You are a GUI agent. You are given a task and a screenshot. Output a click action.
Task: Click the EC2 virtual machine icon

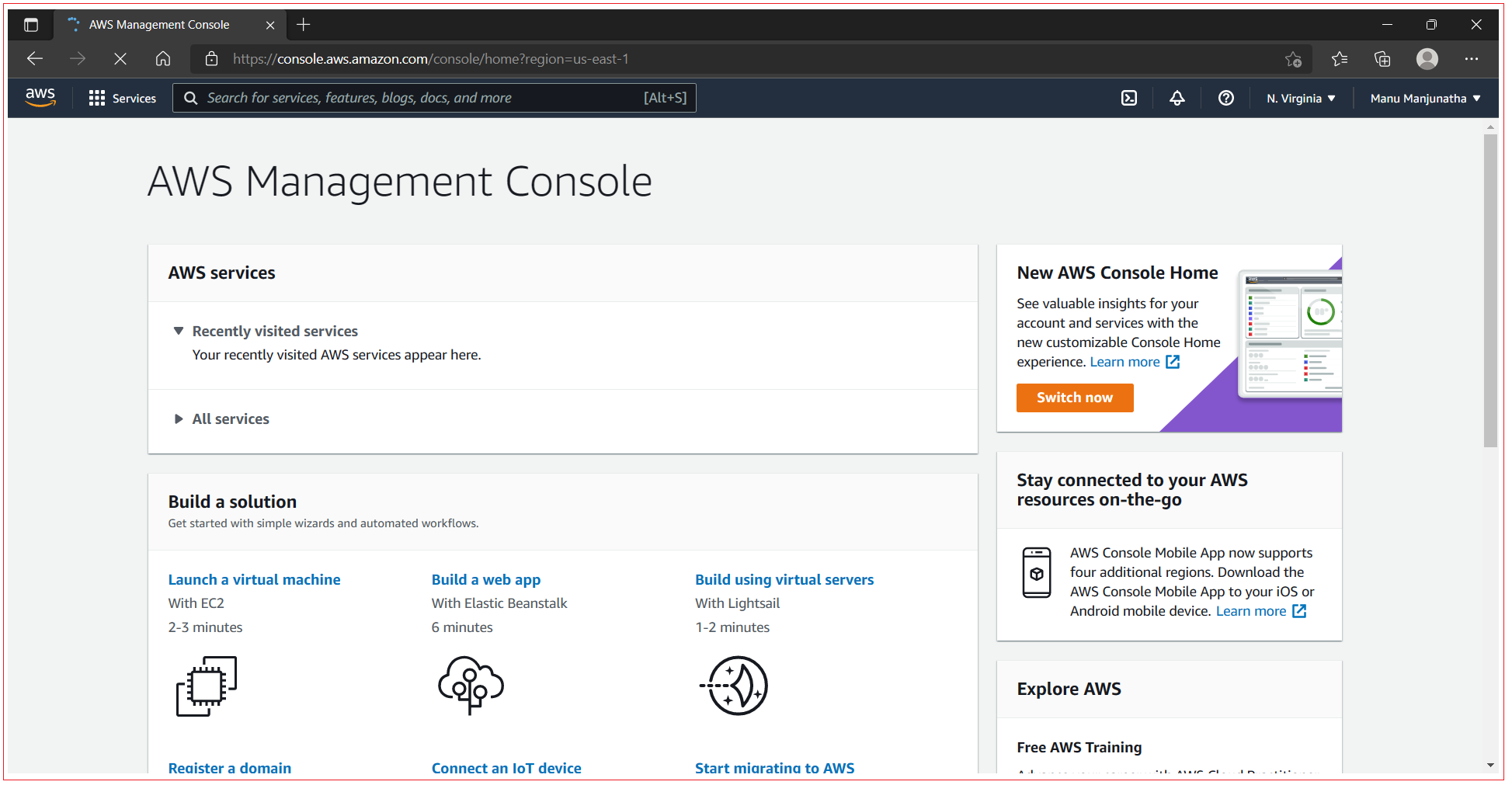tap(207, 686)
